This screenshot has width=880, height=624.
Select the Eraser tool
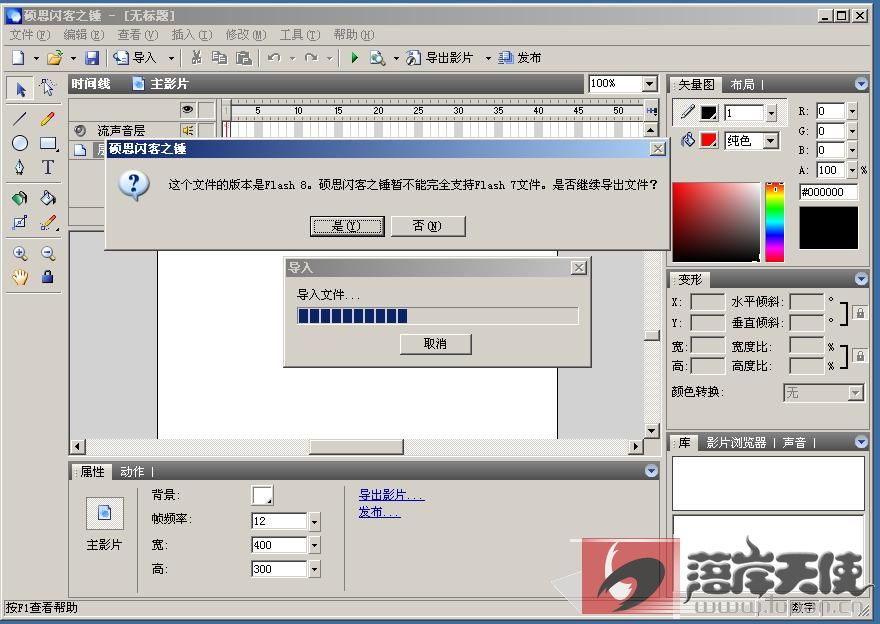(48, 223)
